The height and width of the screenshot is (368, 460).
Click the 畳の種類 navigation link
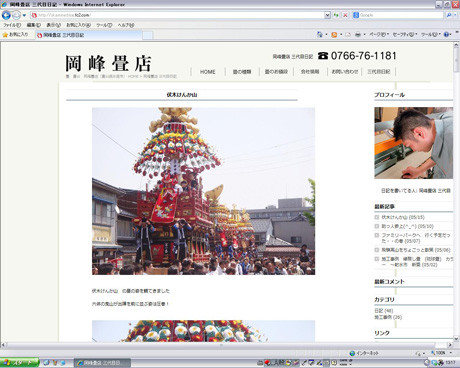242,72
